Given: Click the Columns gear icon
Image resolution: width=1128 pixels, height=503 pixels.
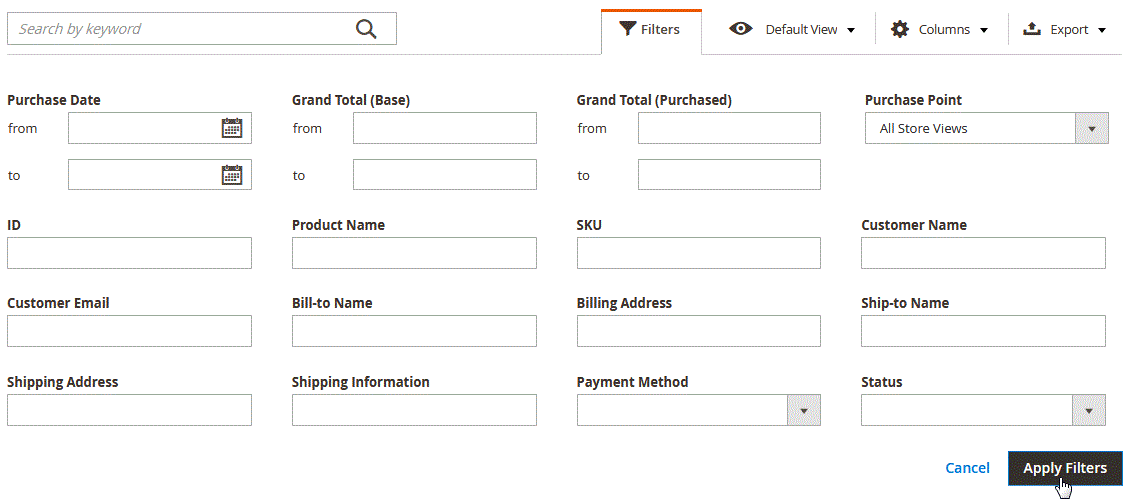Looking at the screenshot, I should [x=899, y=30].
